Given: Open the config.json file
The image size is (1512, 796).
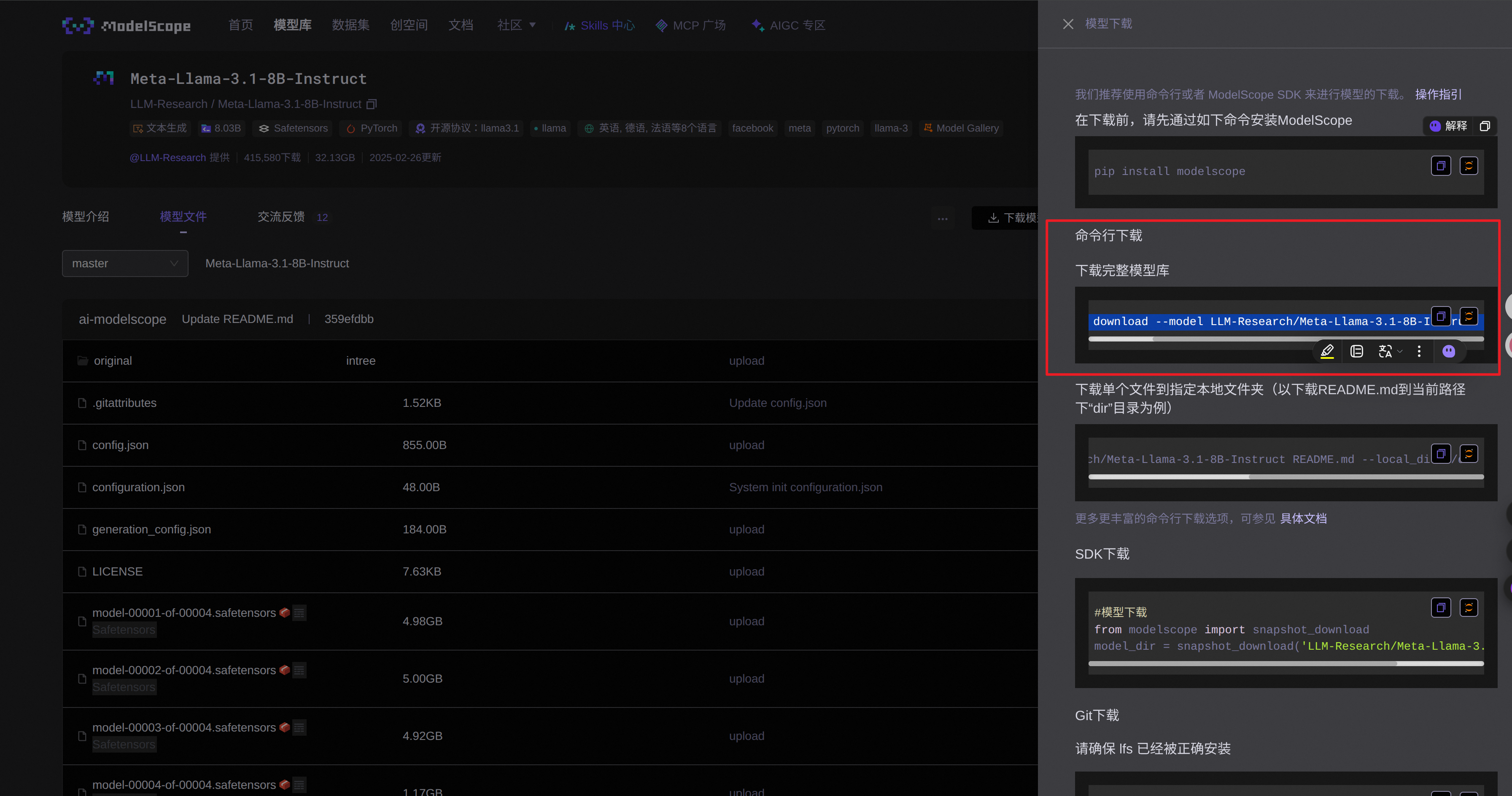Looking at the screenshot, I should pos(120,445).
